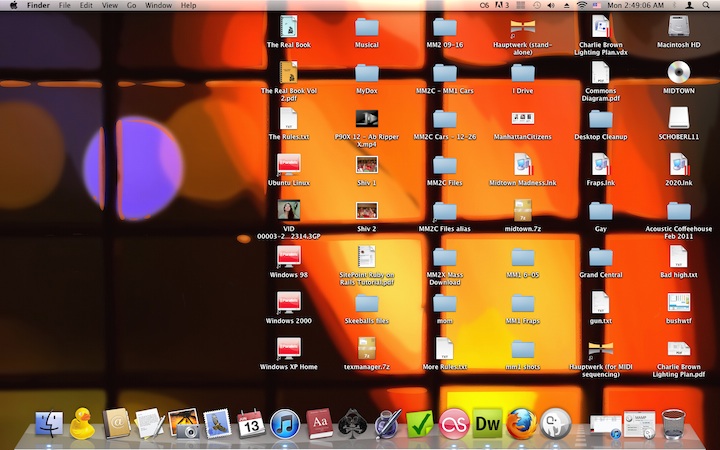Open the Address Book dock icon
This screenshot has height=450, width=720.
pyautogui.click(x=116, y=424)
